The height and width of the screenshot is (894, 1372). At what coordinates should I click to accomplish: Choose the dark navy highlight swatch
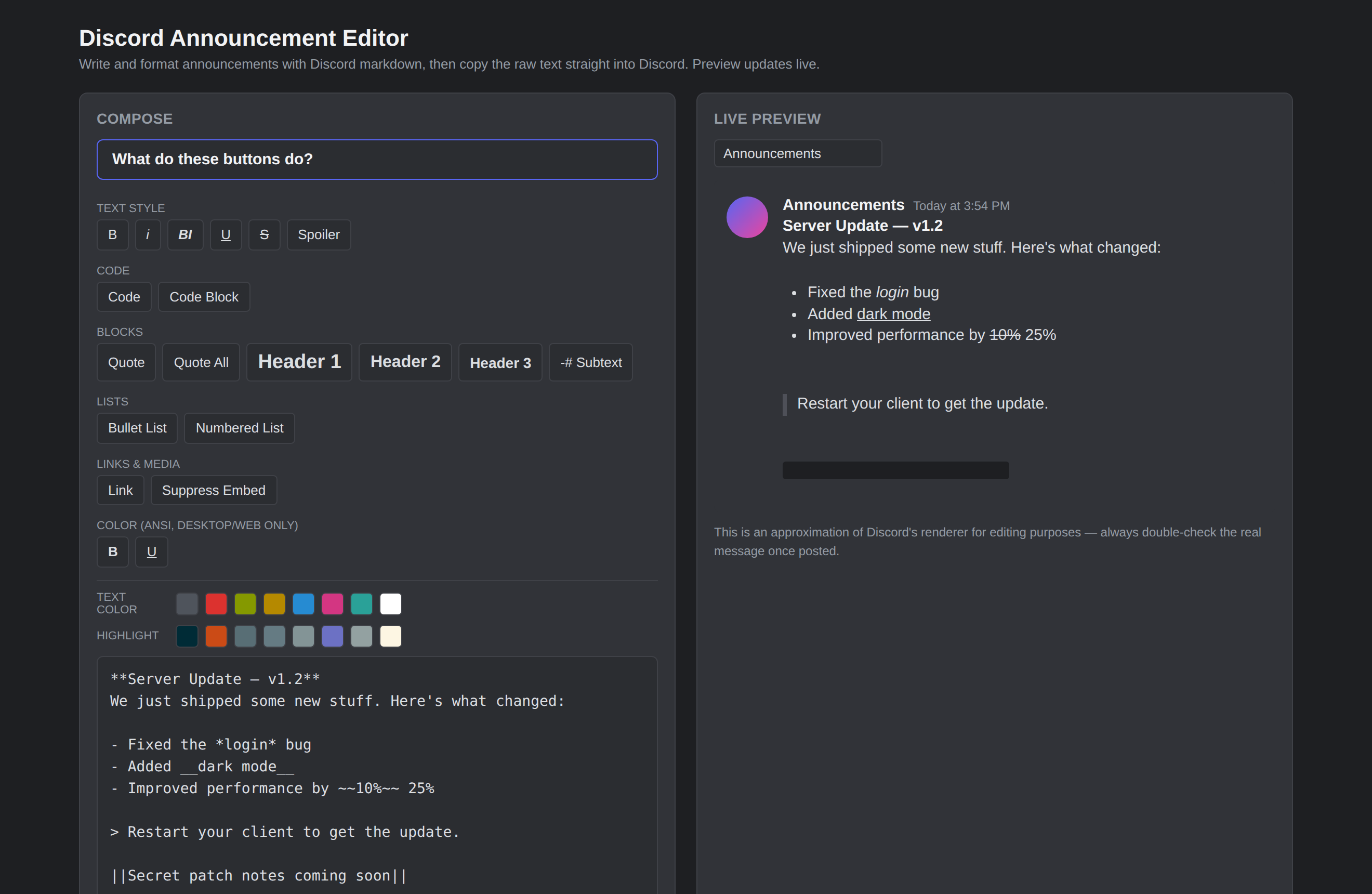click(187, 636)
